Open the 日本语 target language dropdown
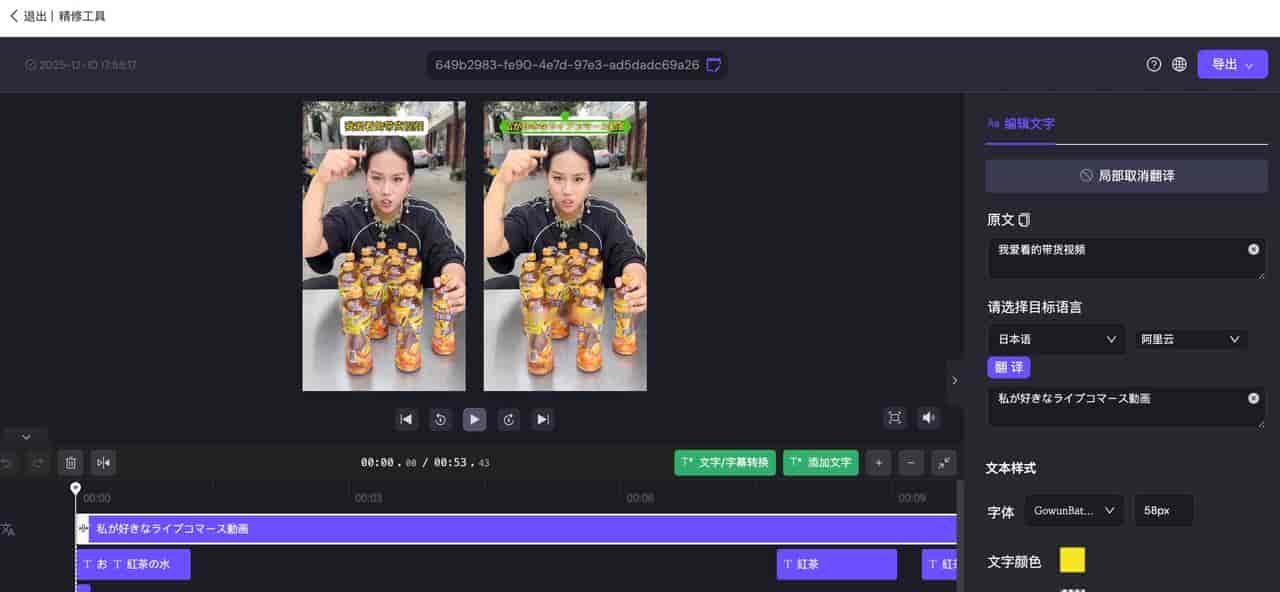1280x592 pixels. pyautogui.click(x=1055, y=339)
